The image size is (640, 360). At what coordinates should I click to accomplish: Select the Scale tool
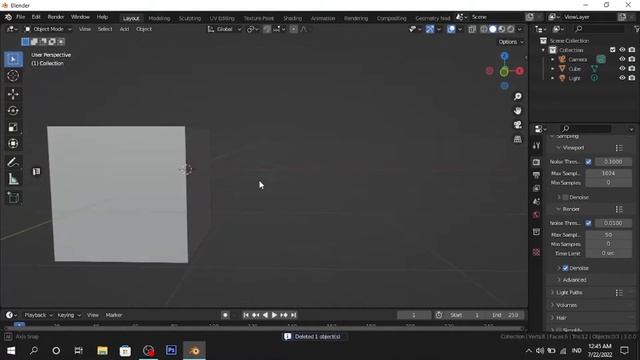(13, 127)
